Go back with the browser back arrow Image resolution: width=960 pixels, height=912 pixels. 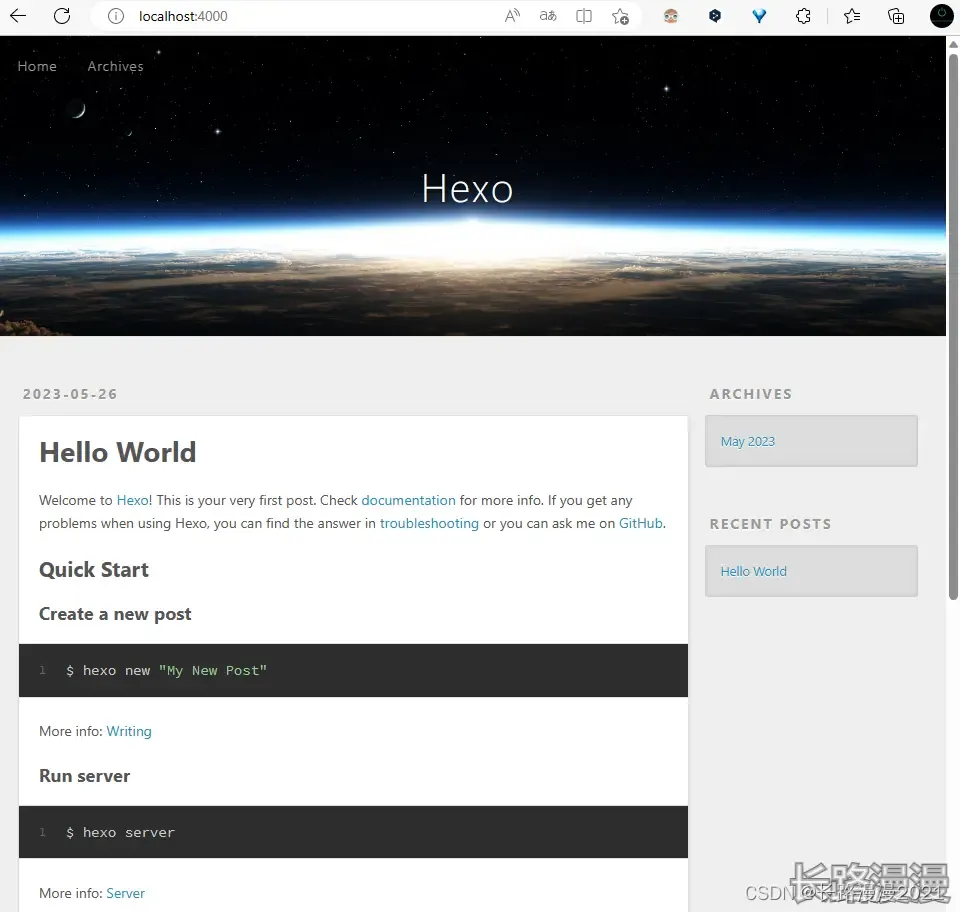point(18,16)
